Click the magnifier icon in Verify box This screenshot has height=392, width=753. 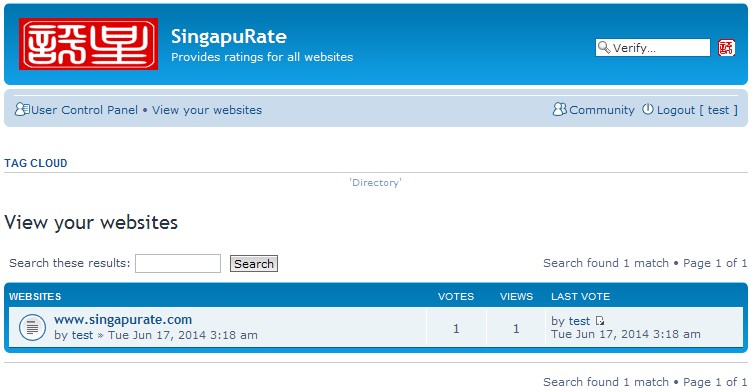(604, 47)
